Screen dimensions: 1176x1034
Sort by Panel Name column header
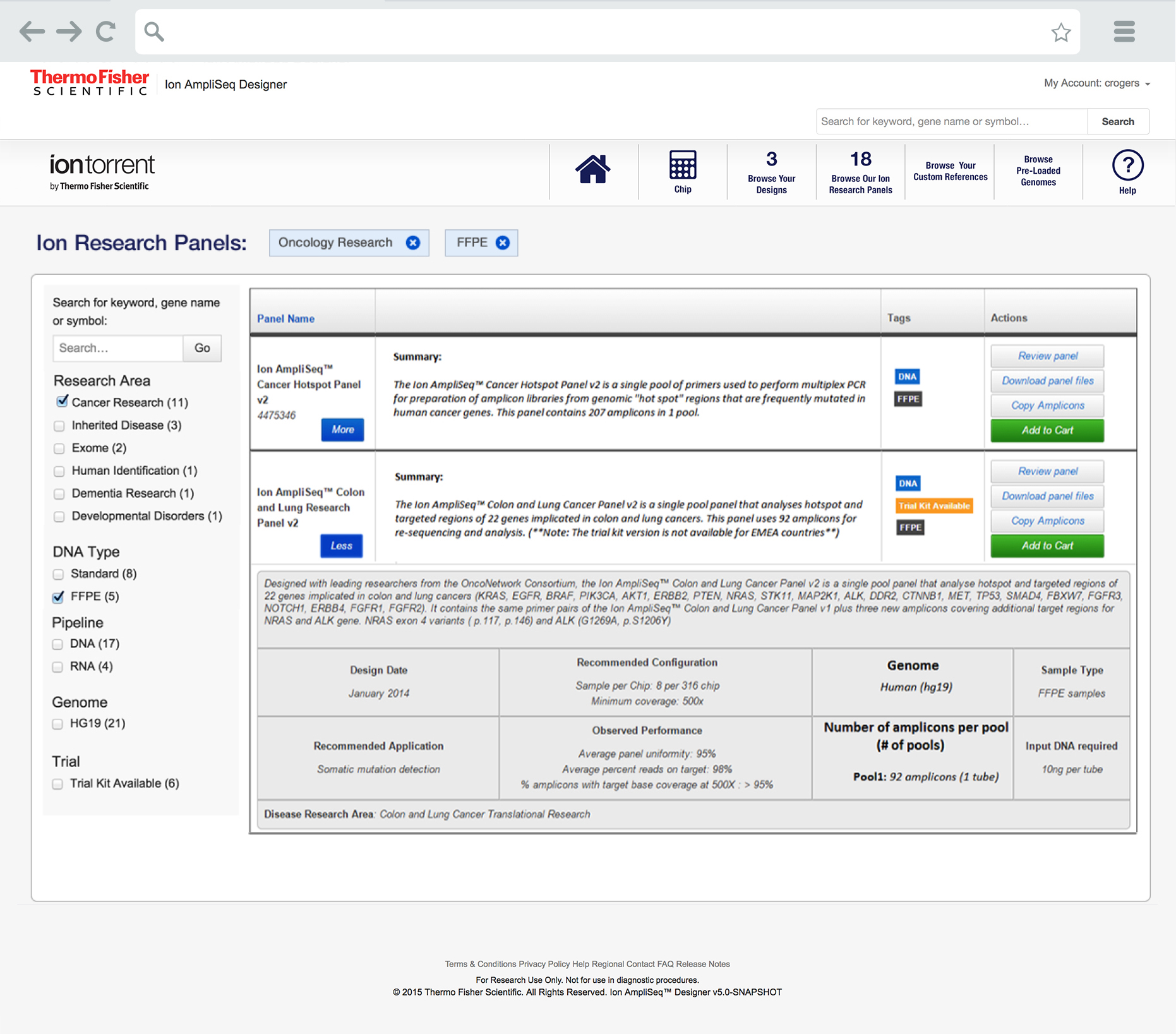(285, 318)
